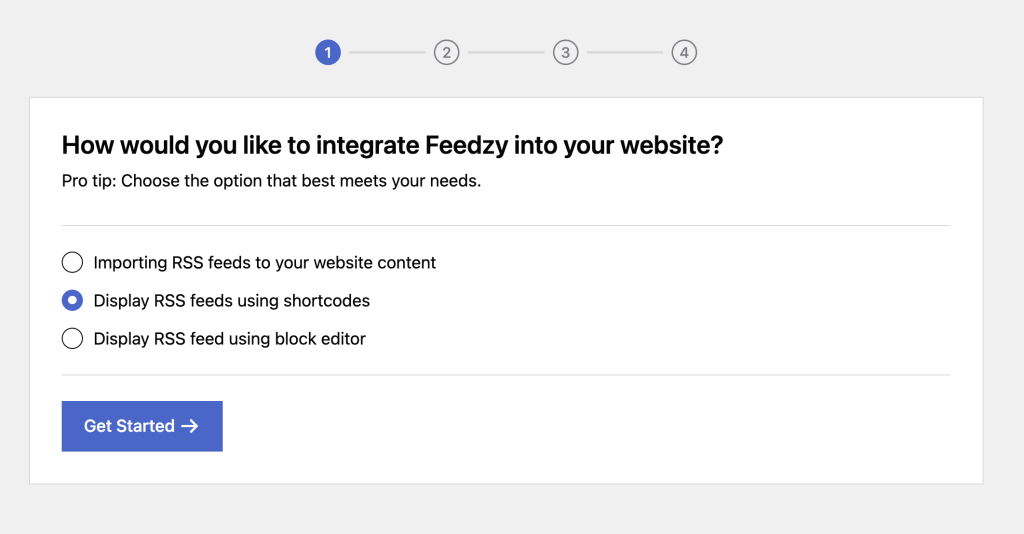Click the "Importing RSS feeds to your website content" label
The image size is (1024, 534).
(265, 263)
